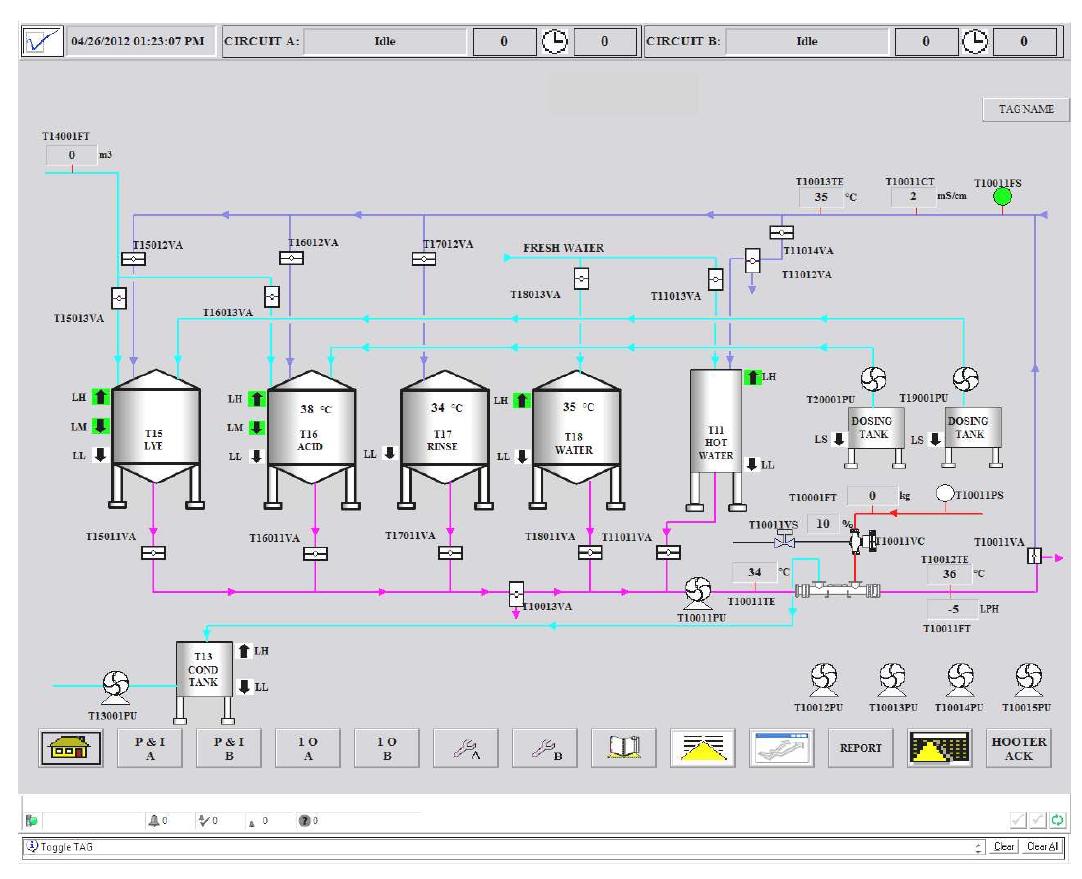The image size is (1082, 879).
Task: Acknowledge hooter with HOOTER ACK
Action: click(x=1019, y=748)
